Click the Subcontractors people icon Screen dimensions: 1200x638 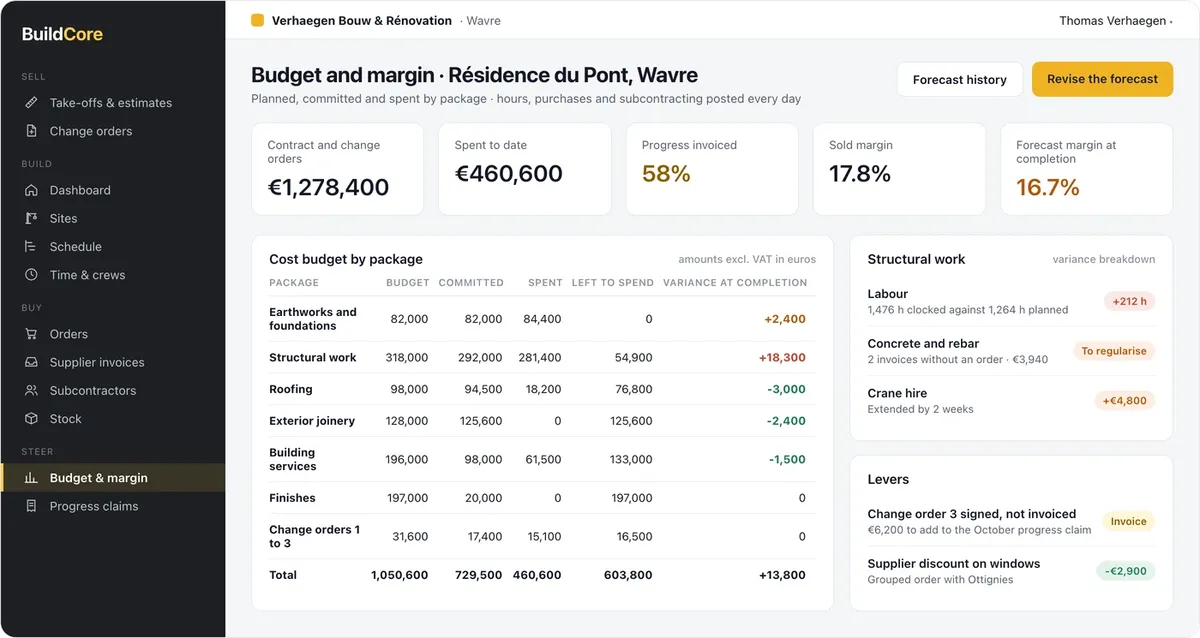click(31, 390)
